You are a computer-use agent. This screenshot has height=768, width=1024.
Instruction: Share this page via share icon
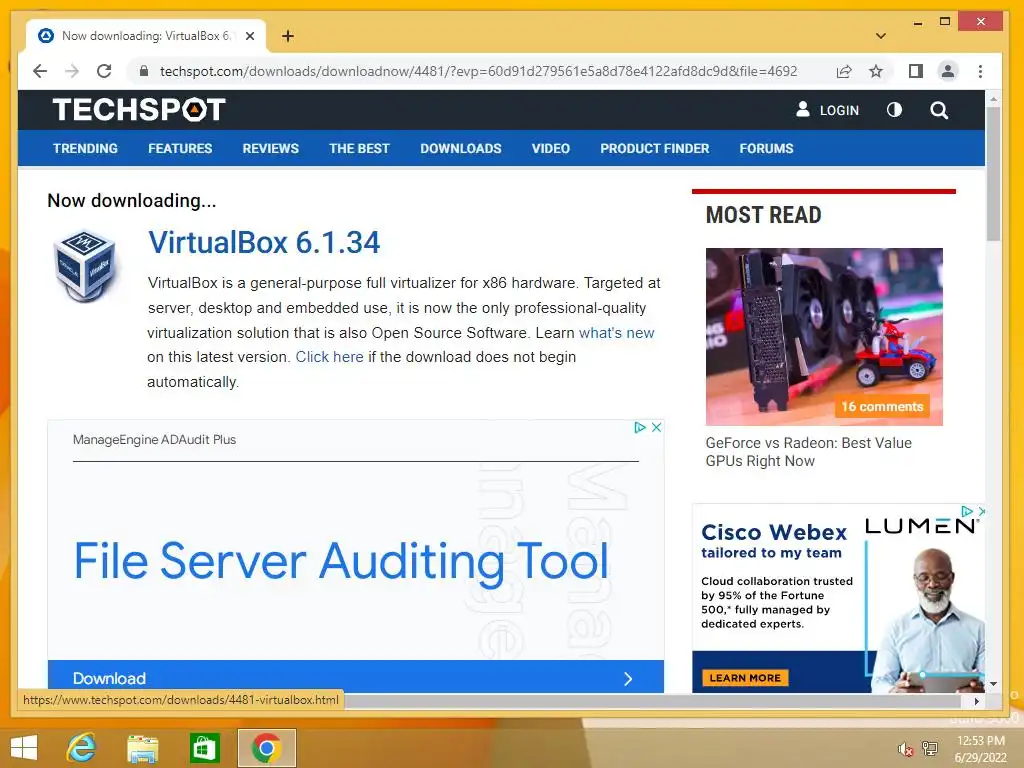[844, 71]
